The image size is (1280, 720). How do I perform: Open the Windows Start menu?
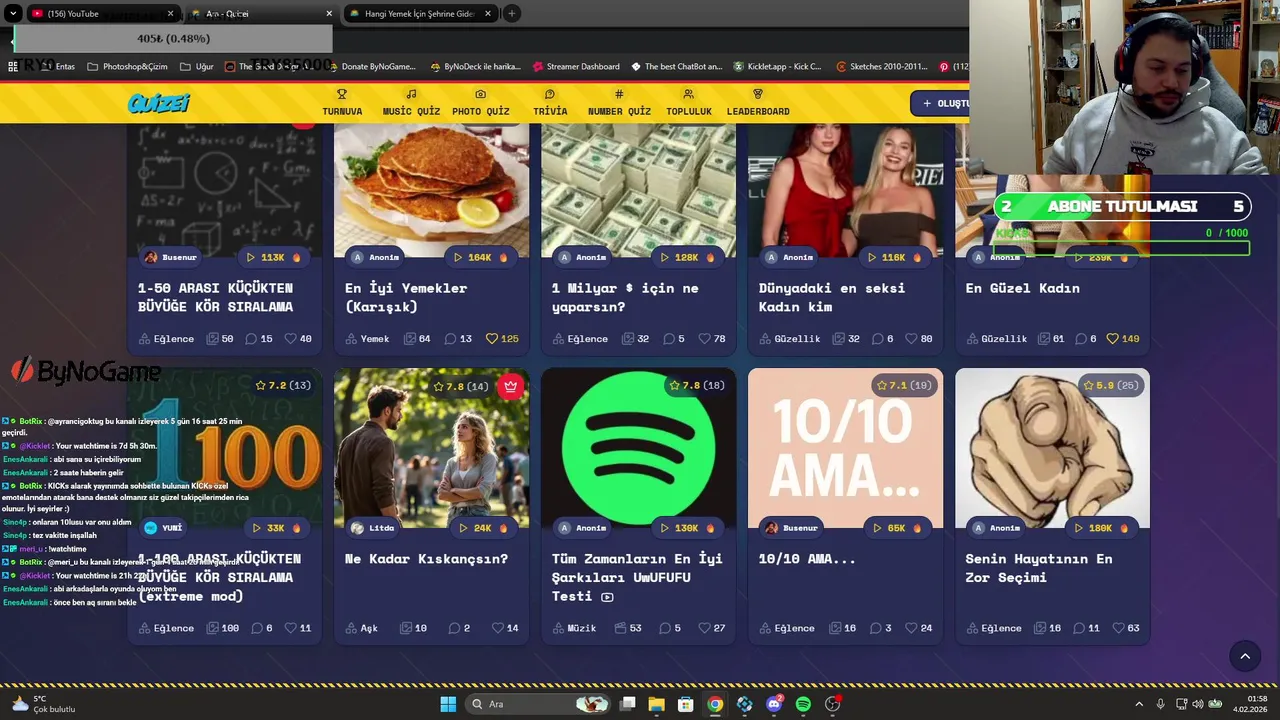tap(448, 704)
